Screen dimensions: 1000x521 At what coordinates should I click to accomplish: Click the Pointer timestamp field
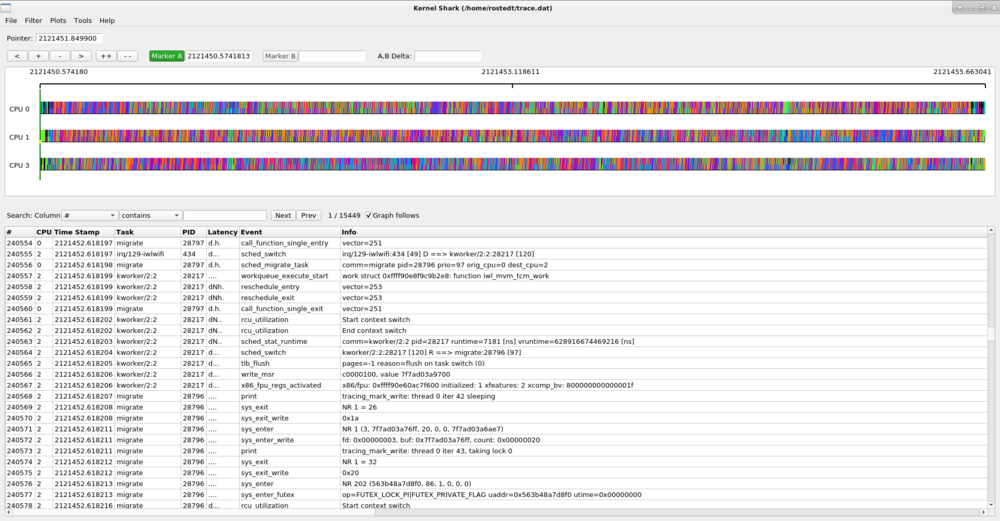click(x=69, y=38)
